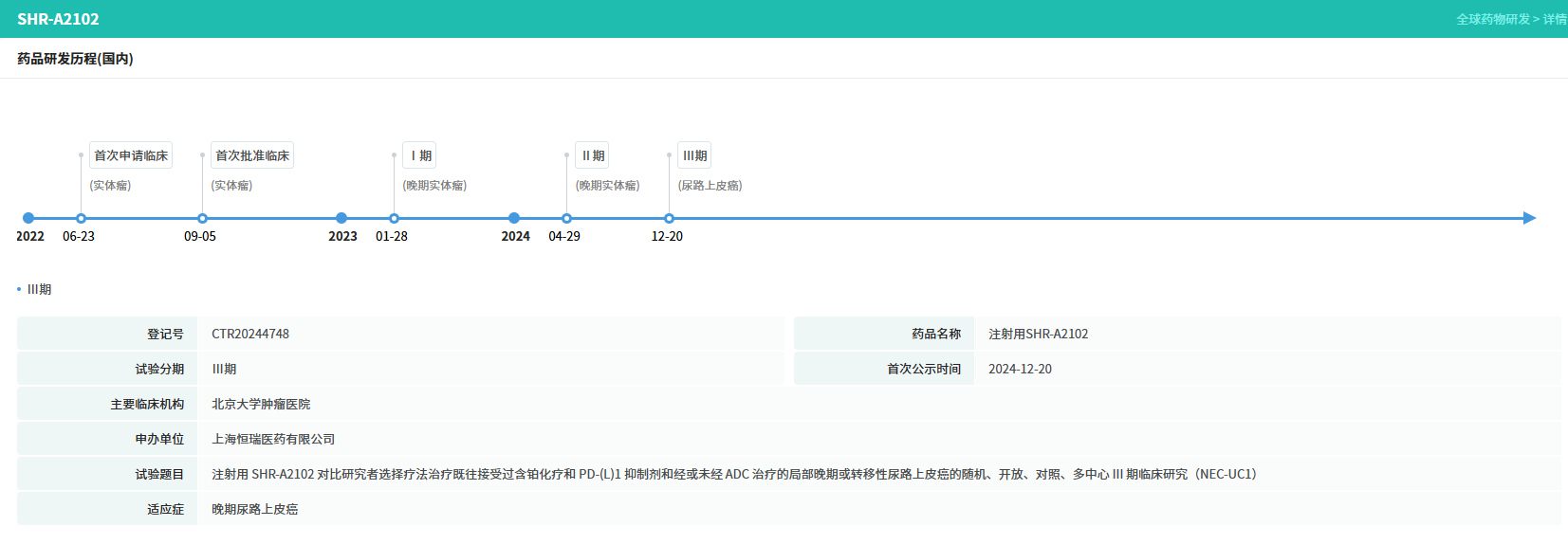Click the 06-23 hollow timeline node

(x=81, y=218)
